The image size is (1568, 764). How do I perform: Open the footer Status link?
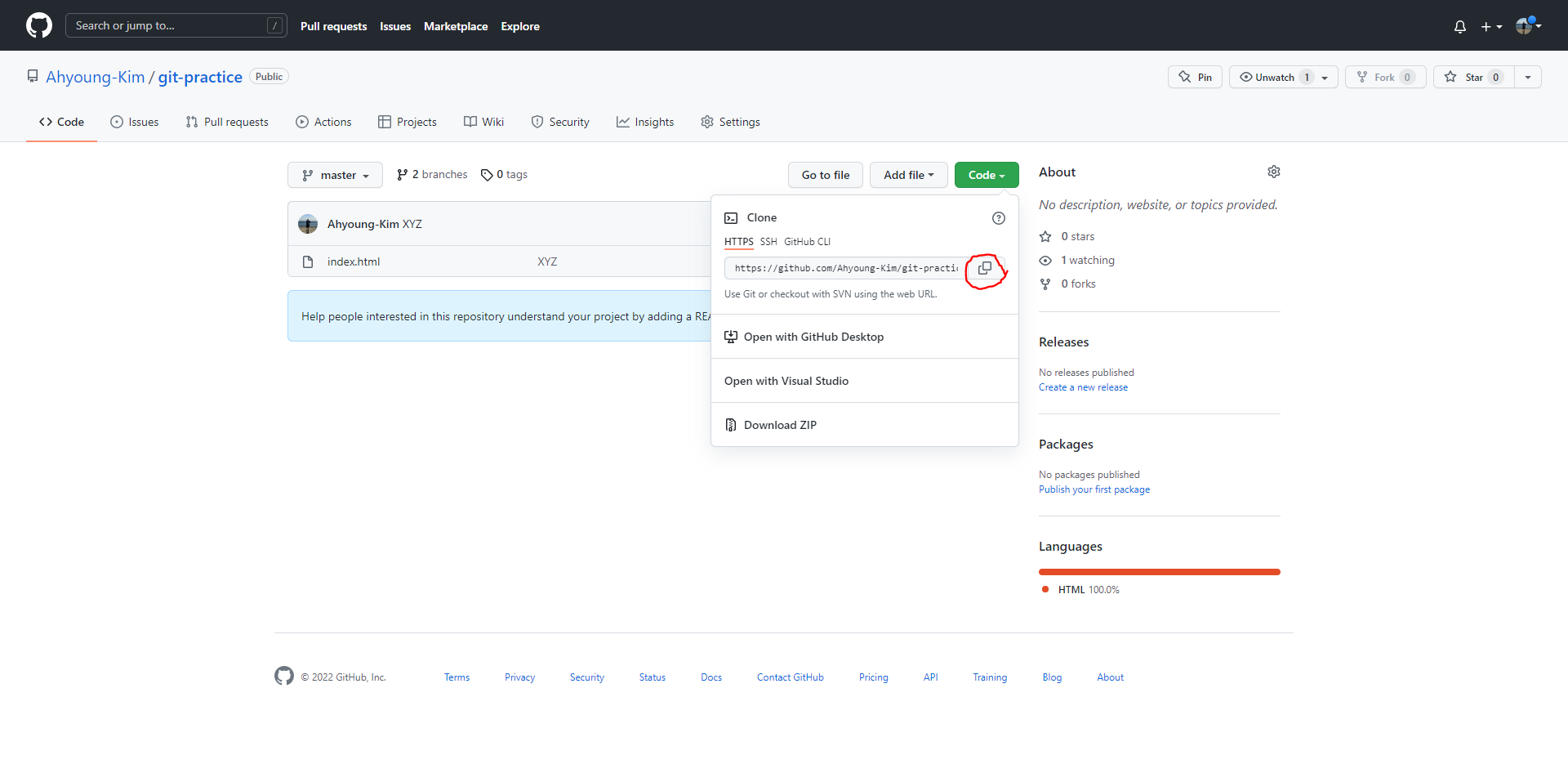(653, 677)
